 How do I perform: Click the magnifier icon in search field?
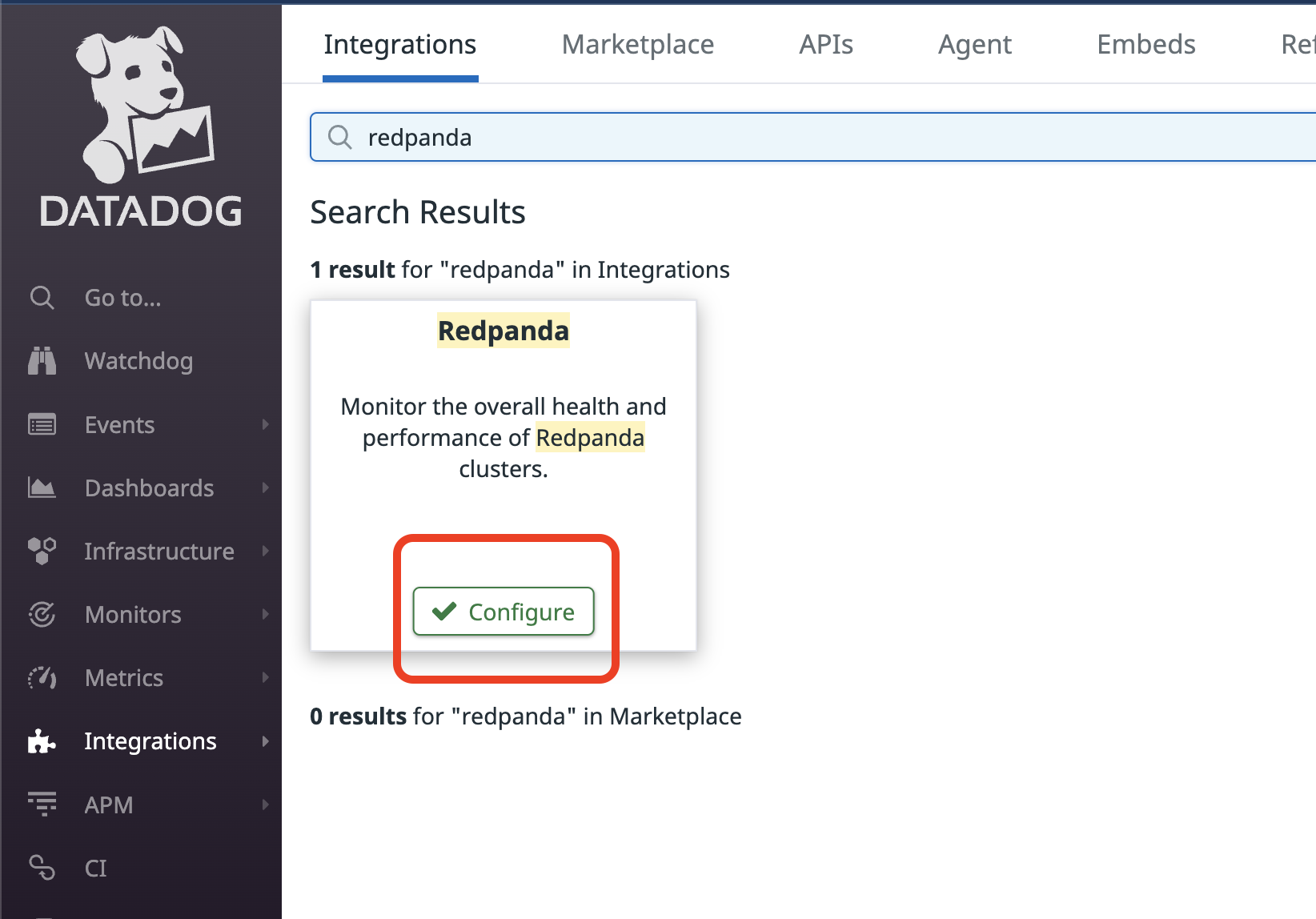pos(340,137)
